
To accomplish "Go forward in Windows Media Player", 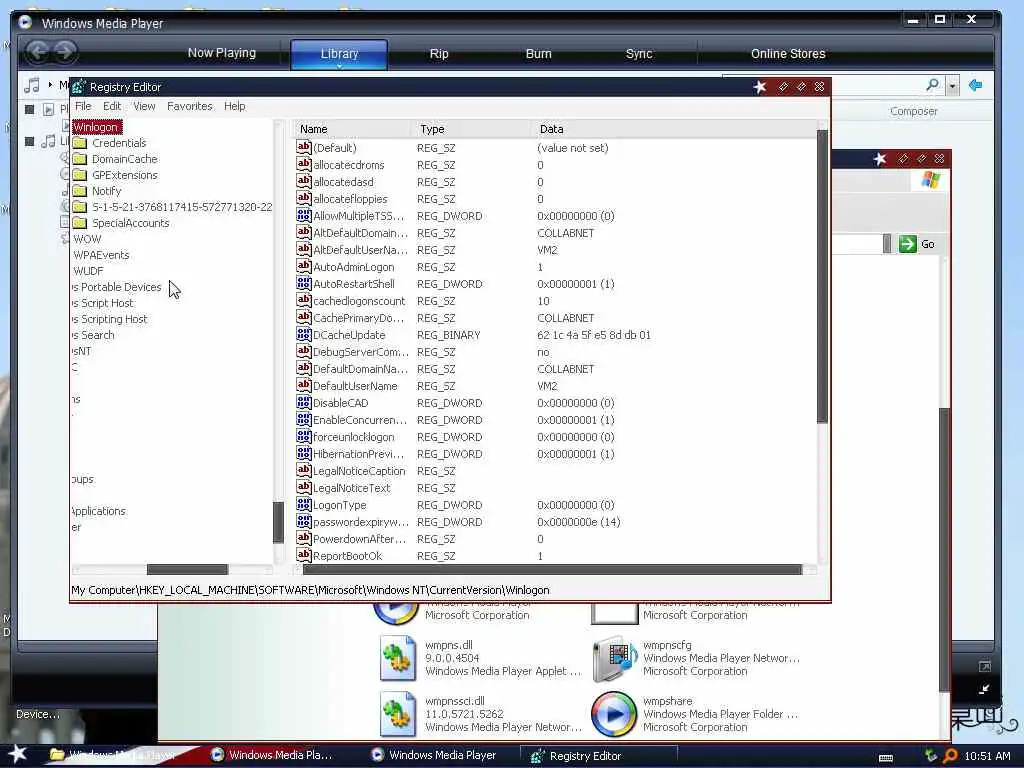I will (x=65, y=51).
